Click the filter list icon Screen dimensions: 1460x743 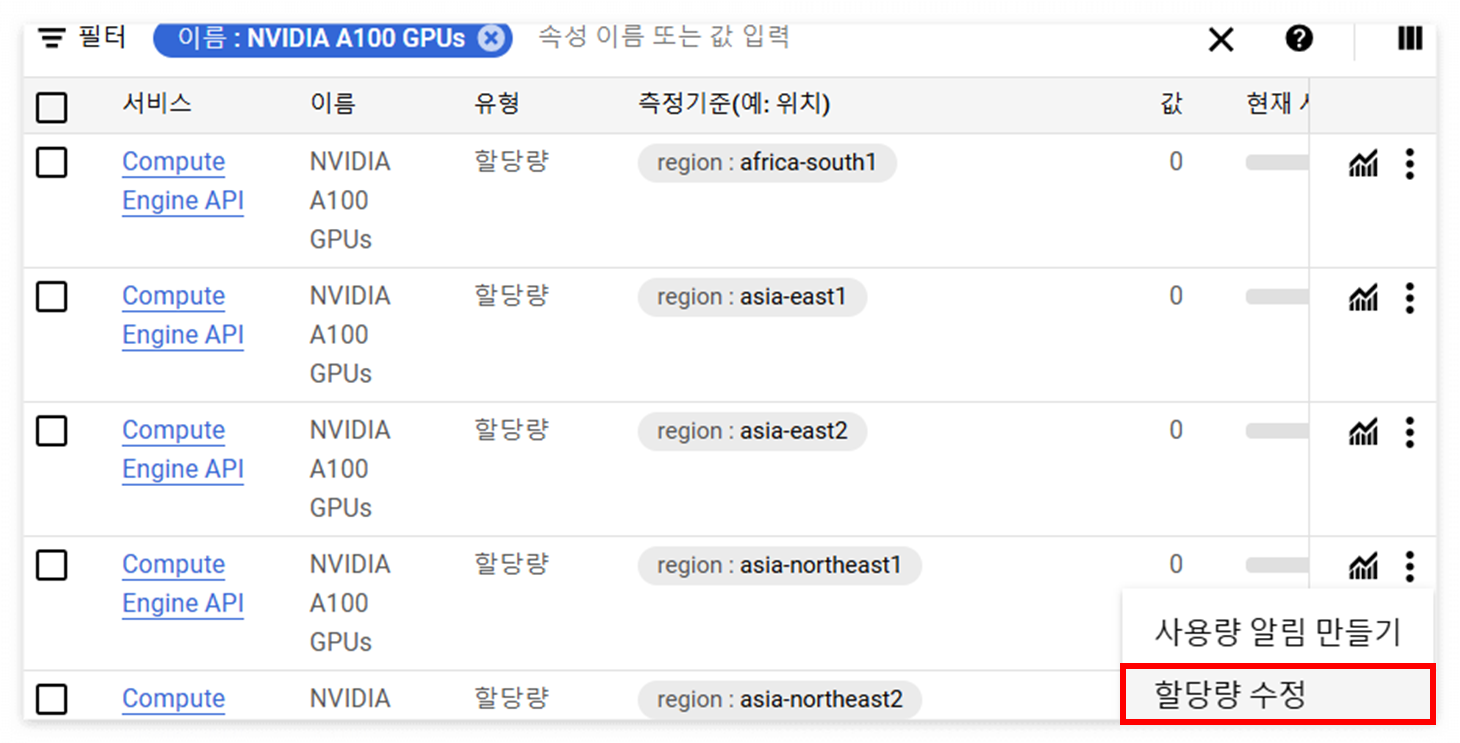(x=52, y=38)
